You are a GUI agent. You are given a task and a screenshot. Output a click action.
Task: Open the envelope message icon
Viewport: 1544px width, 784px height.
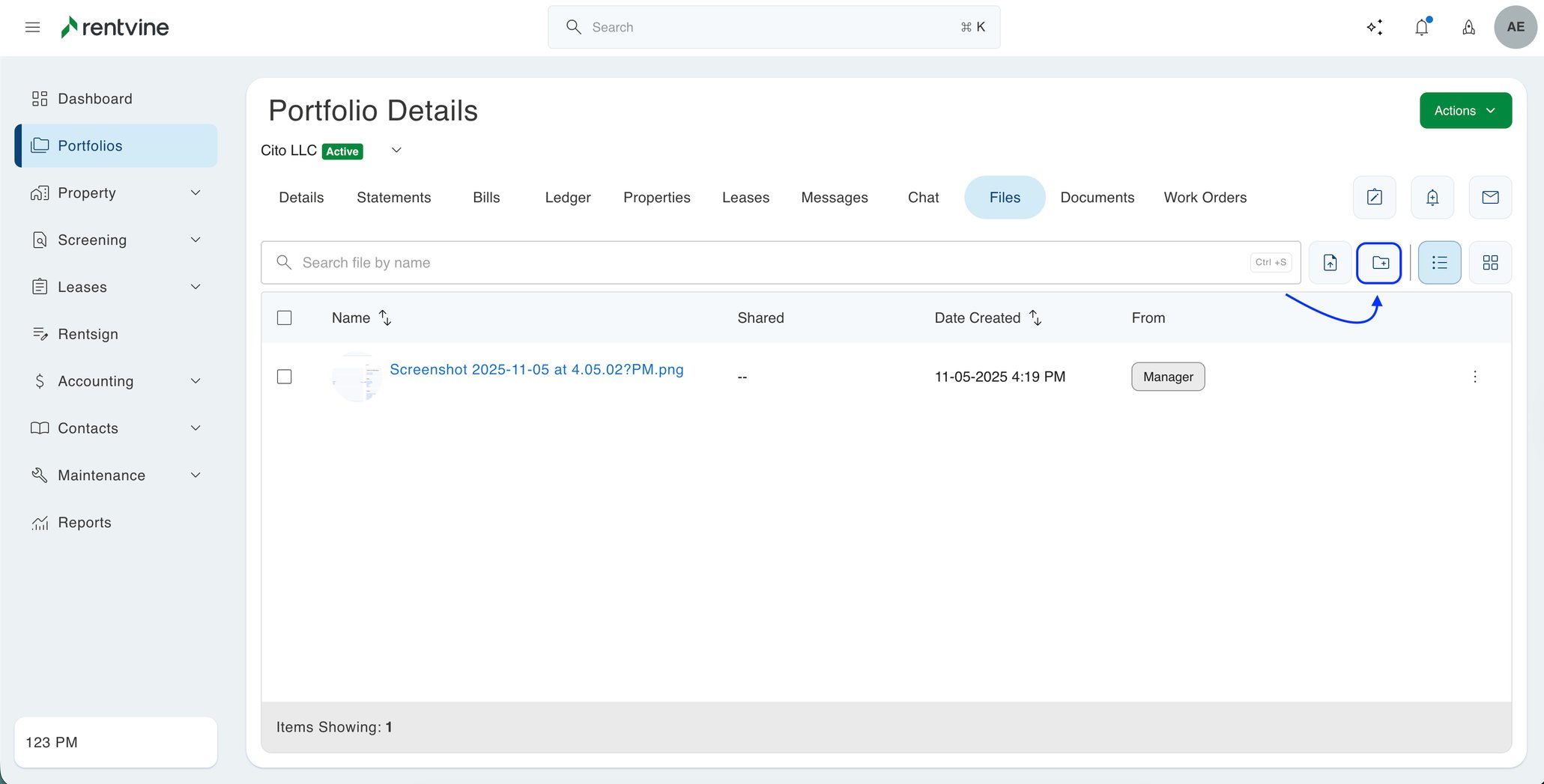pyautogui.click(x=1490, y=198)
